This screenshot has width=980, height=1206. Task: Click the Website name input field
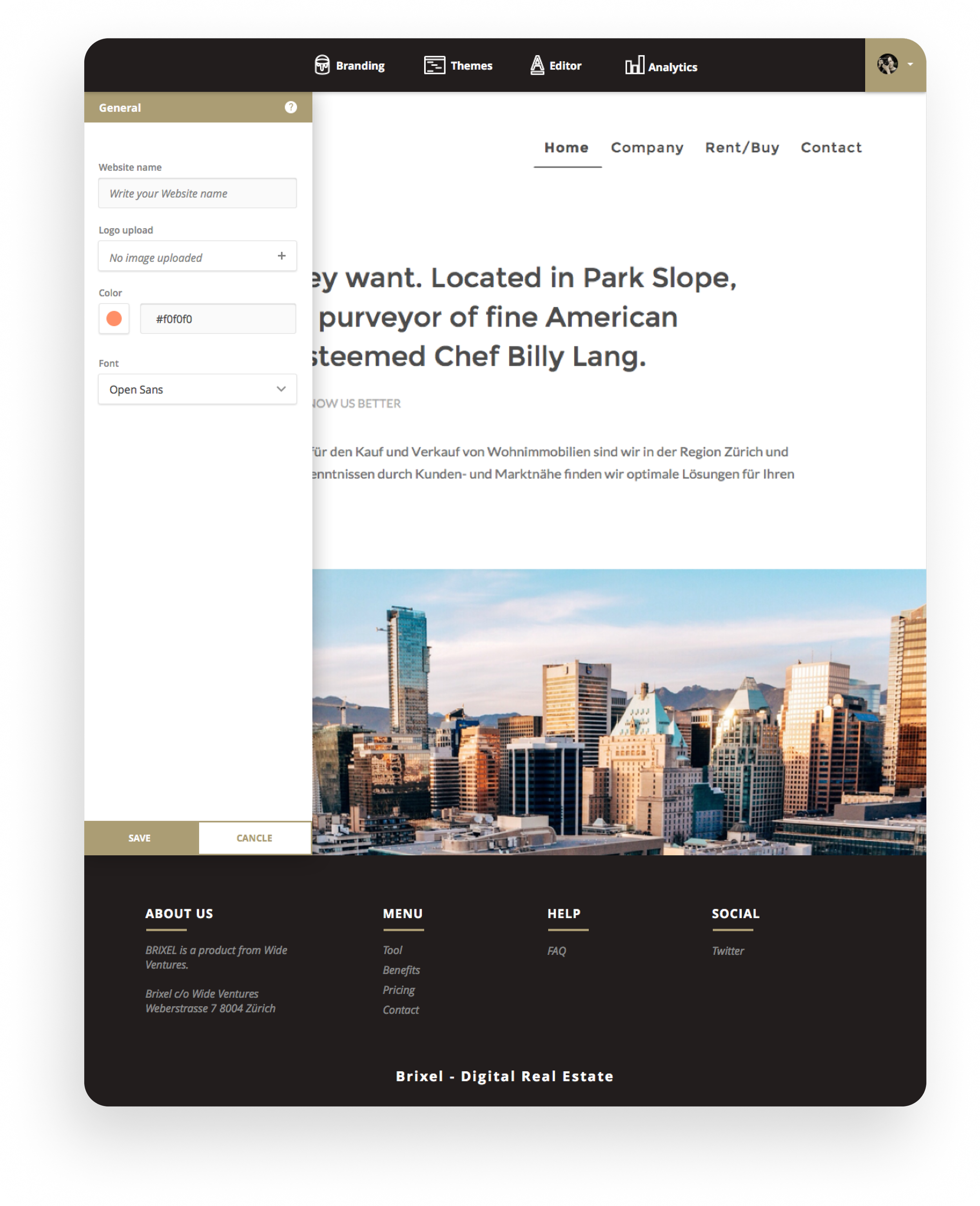[x=198, y=194]
